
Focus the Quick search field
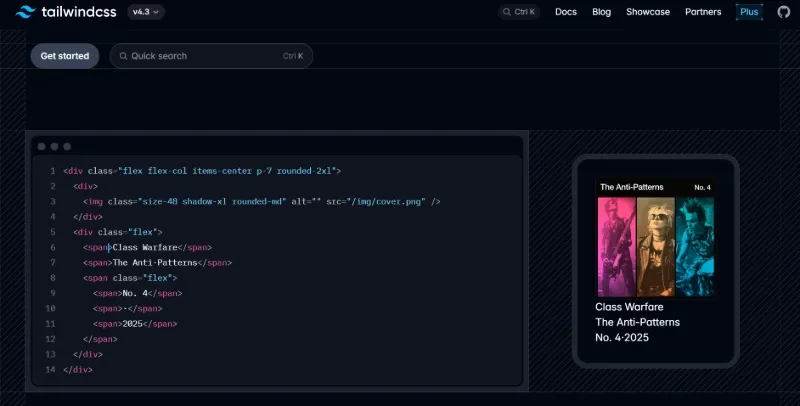pos(211,56)
